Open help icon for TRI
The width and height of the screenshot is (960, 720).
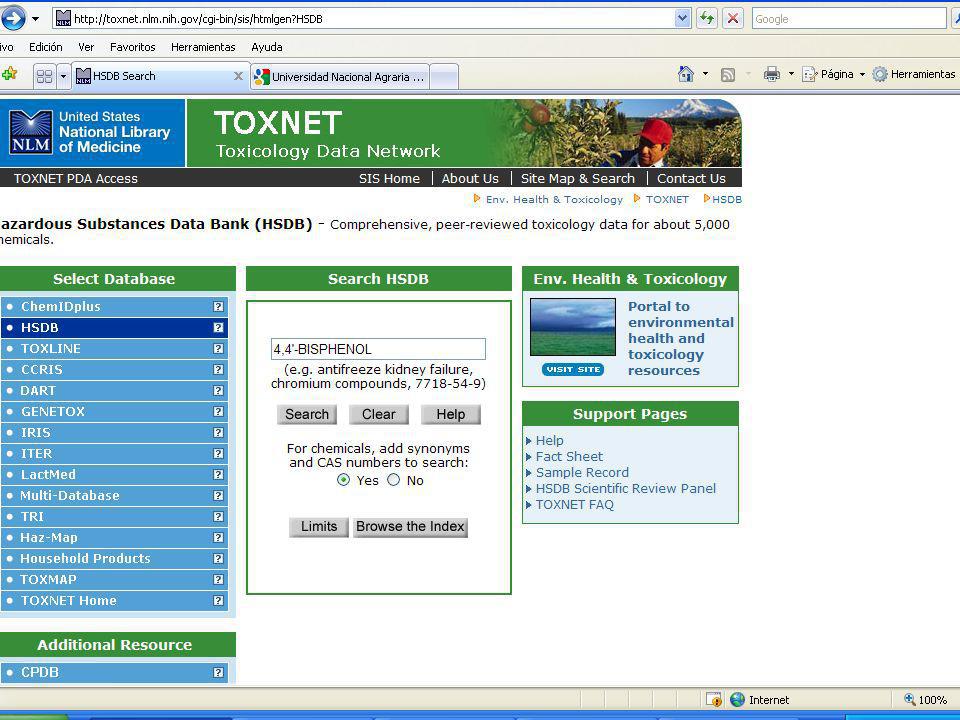218,517
